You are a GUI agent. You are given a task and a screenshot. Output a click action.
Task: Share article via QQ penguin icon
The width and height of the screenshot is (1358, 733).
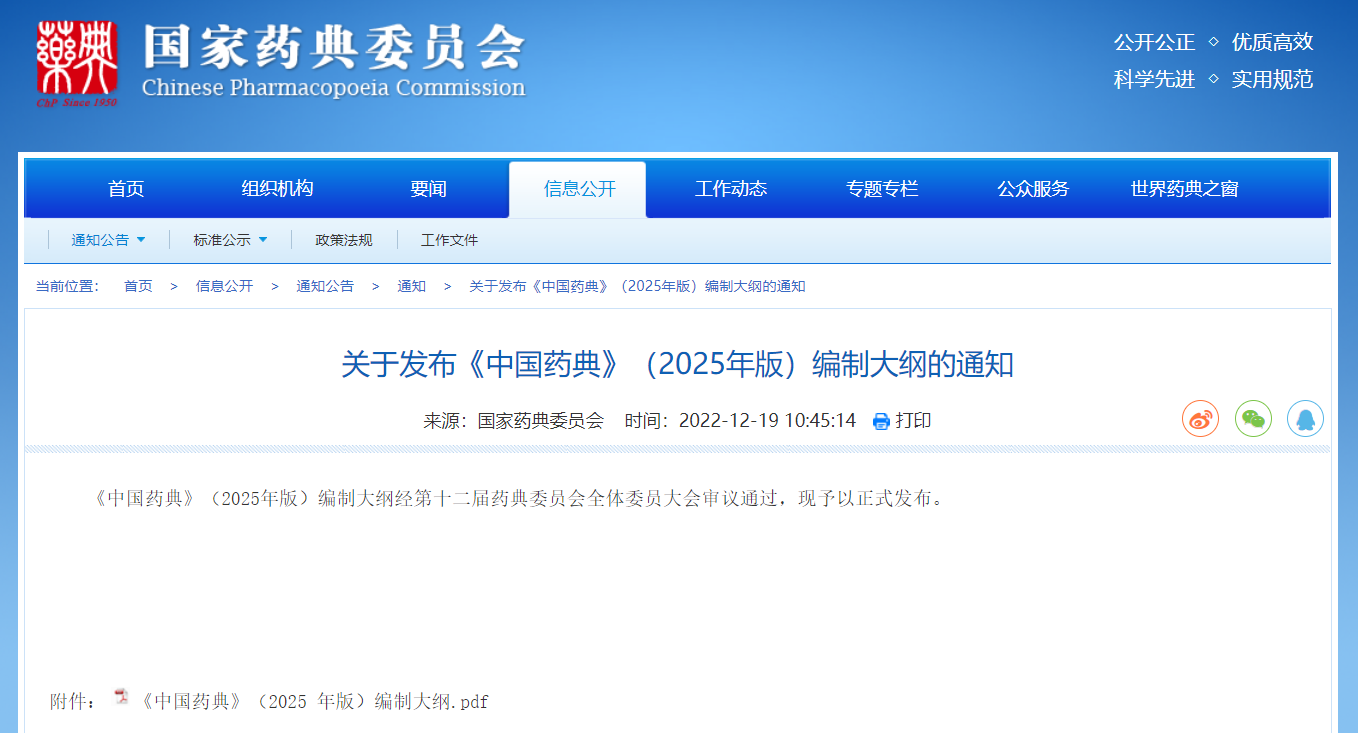(1305, 419)
